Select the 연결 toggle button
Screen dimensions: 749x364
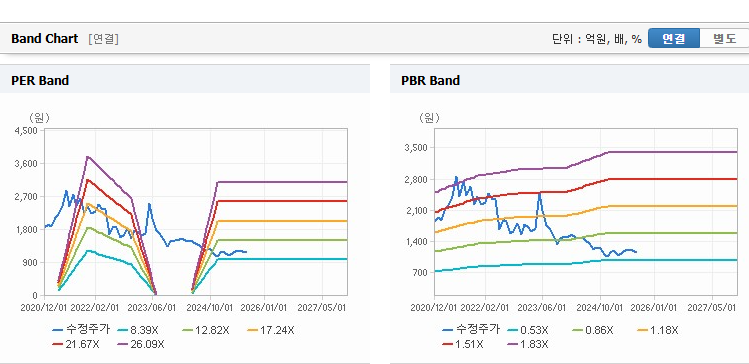pos(674,39)
